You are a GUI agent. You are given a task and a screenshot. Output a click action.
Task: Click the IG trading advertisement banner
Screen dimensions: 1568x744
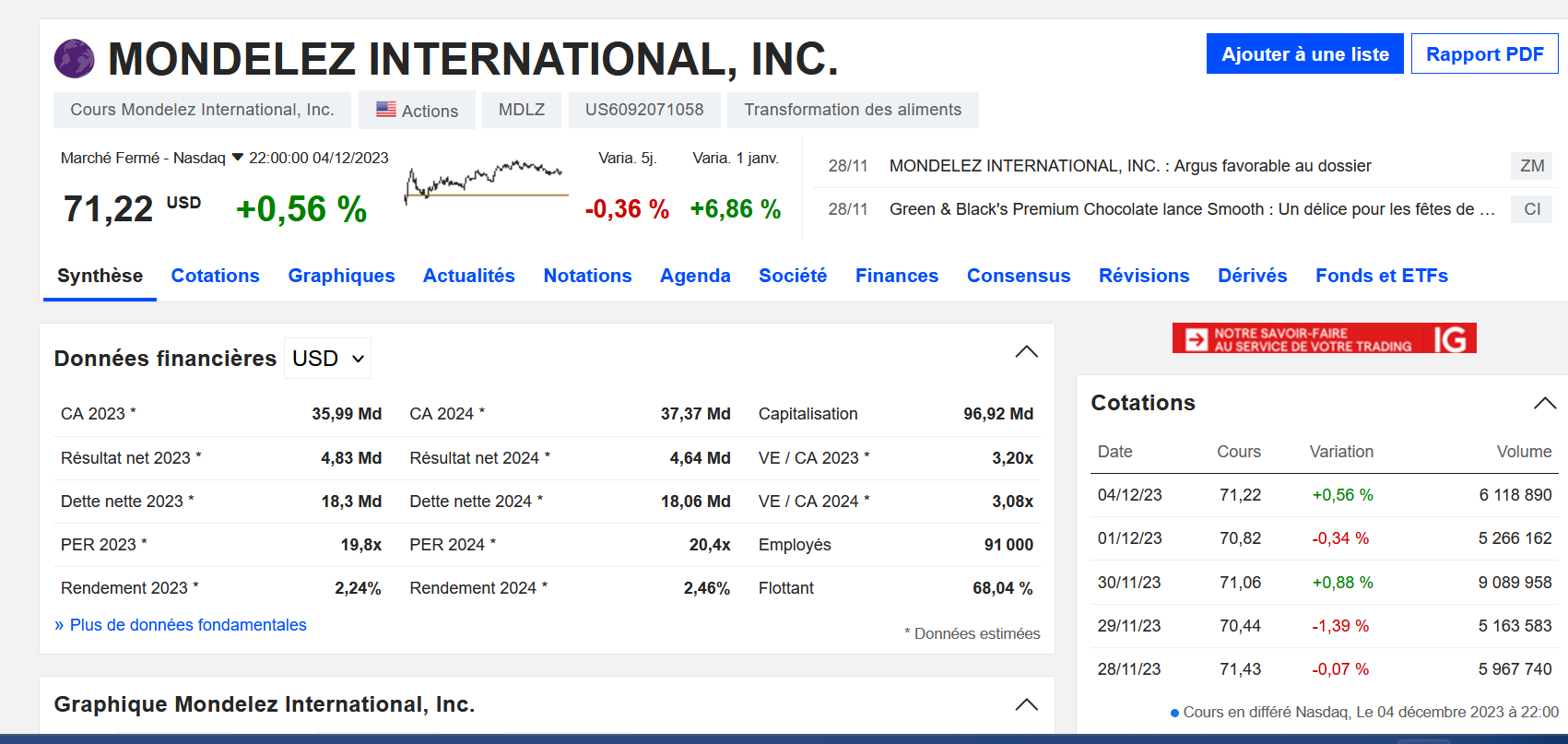(x=1324, y=338)
